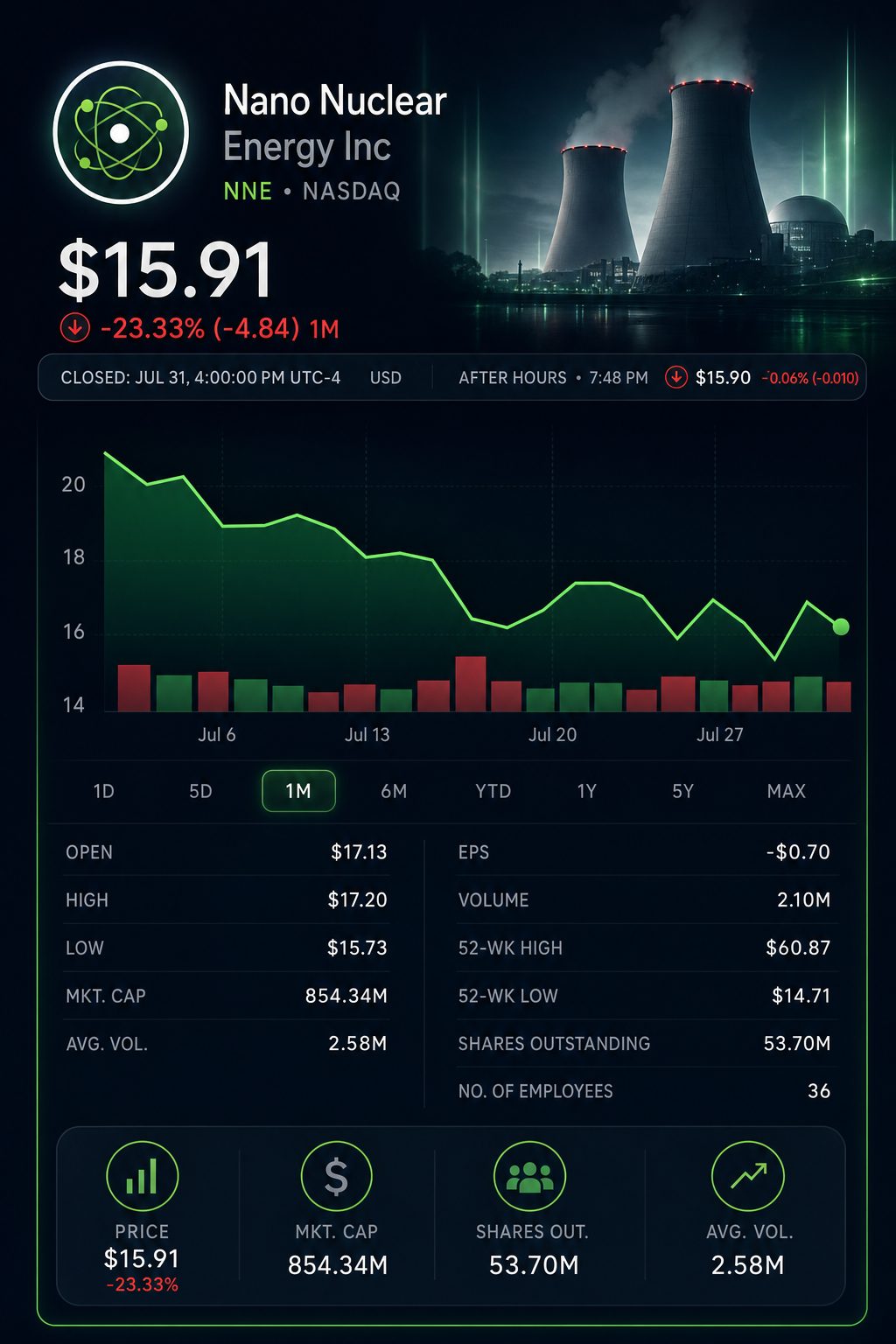Click the Jul 6 axis label
Viewport: 896px width, 1344px height.
pos(216,735)
